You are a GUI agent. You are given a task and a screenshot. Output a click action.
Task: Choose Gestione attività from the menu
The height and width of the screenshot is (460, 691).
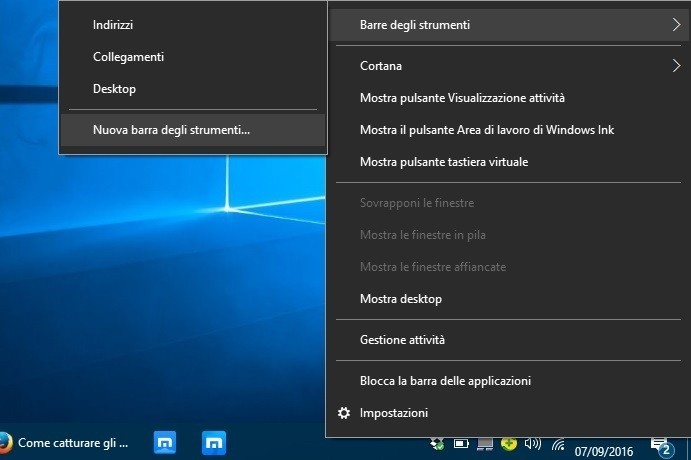click(402, 340)
